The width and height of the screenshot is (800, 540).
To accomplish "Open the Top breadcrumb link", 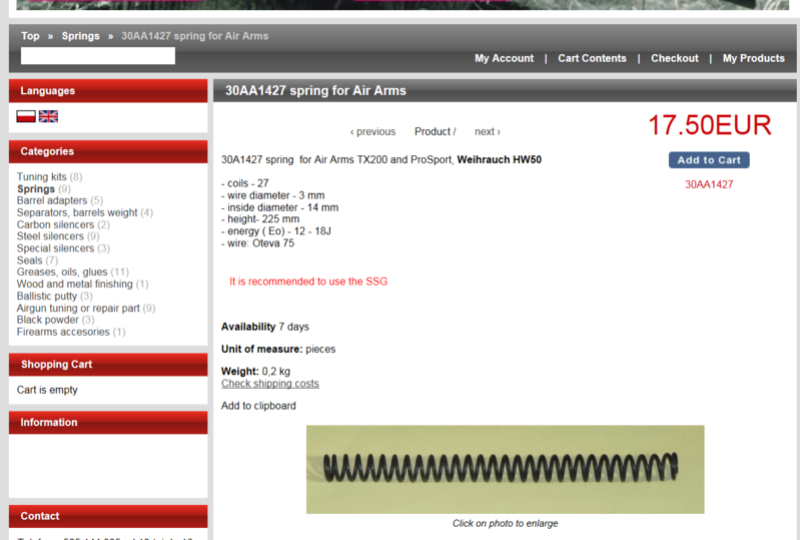I will 30,36.
